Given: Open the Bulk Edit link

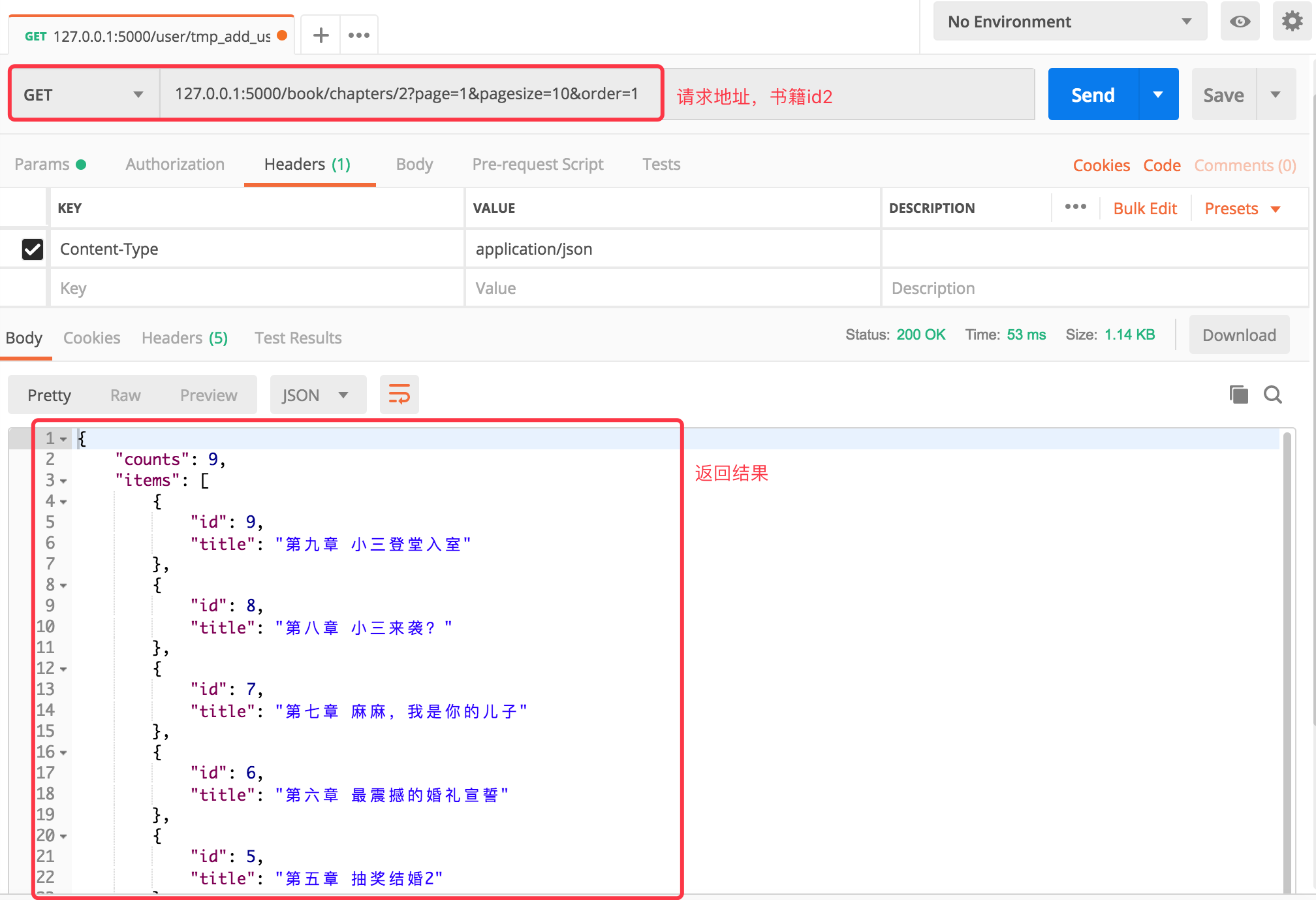Looking at the screenshot, I should tap(1144, 208).
